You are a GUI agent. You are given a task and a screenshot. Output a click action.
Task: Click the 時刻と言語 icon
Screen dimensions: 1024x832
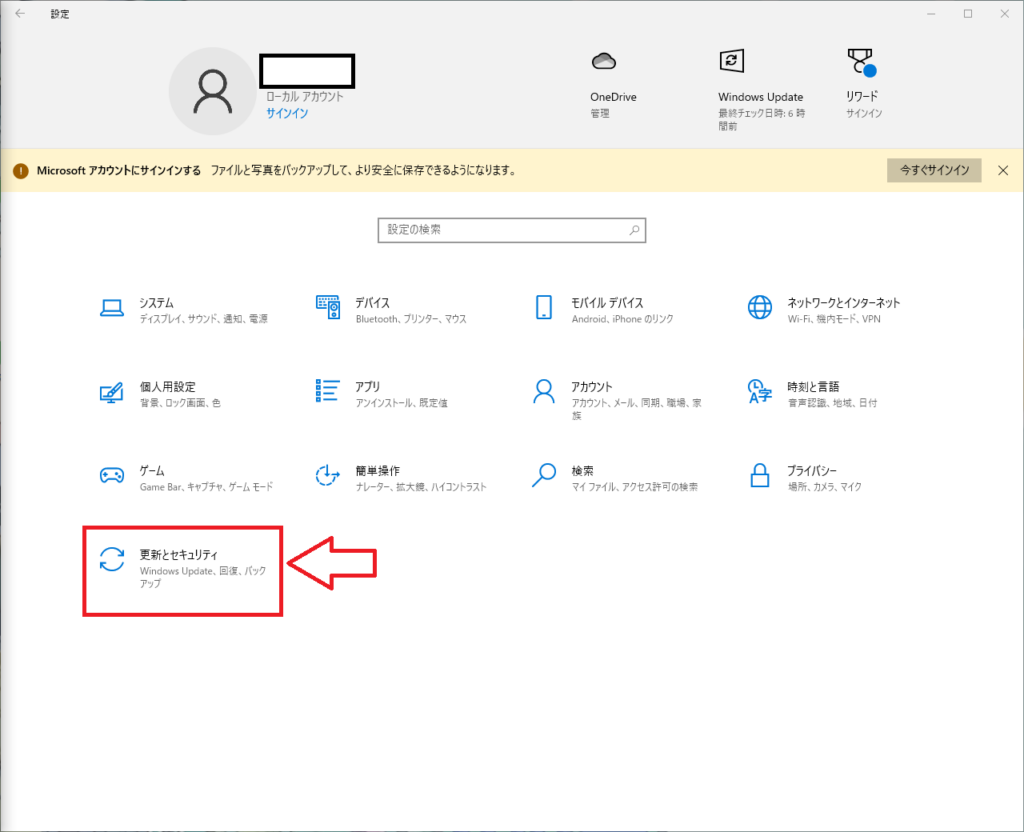point(760,391)
